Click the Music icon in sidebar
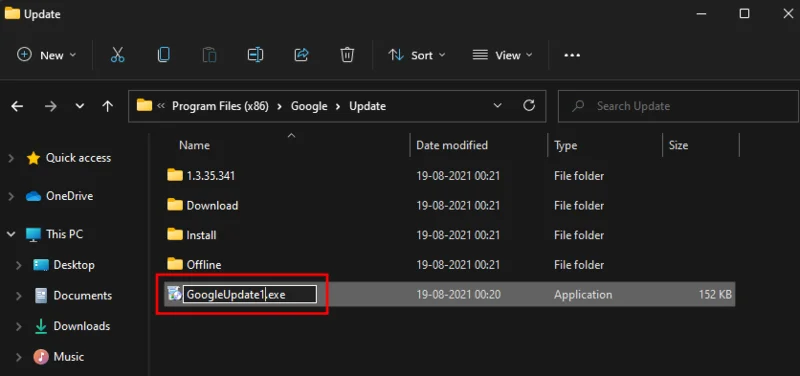 41,357
